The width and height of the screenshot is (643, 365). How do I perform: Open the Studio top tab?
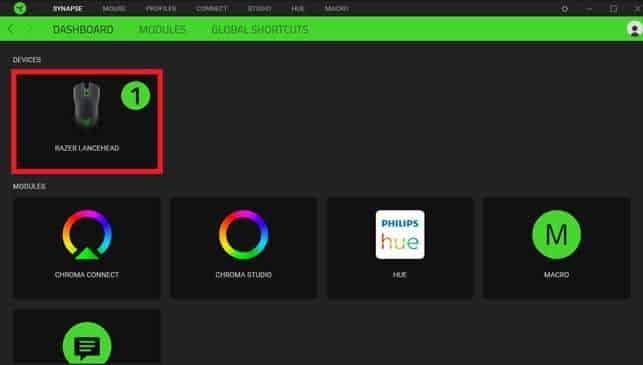coord(260,9)
